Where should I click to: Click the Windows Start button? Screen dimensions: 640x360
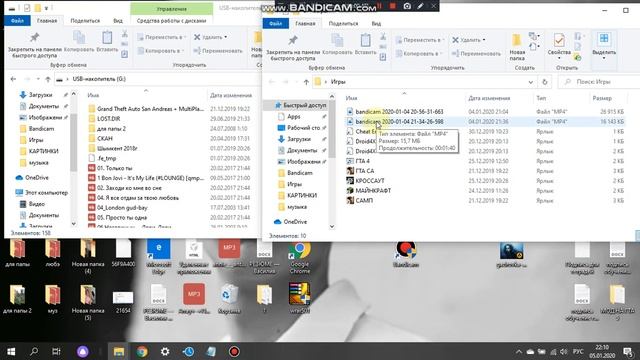(11, 351)
